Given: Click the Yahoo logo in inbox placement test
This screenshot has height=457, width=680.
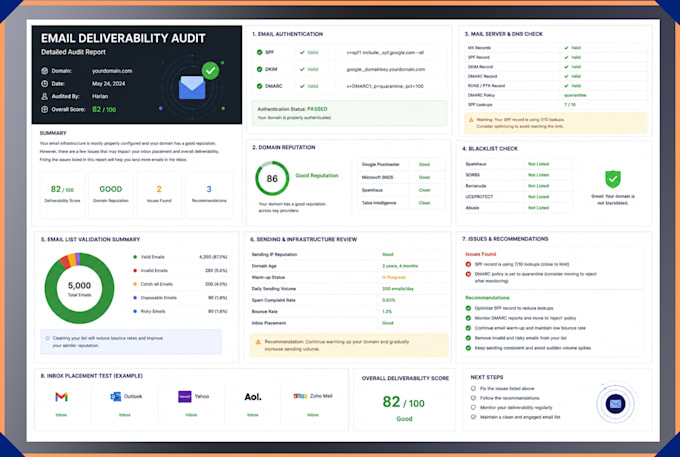Looking at the screenshot, I should click(x=185, y=396).
